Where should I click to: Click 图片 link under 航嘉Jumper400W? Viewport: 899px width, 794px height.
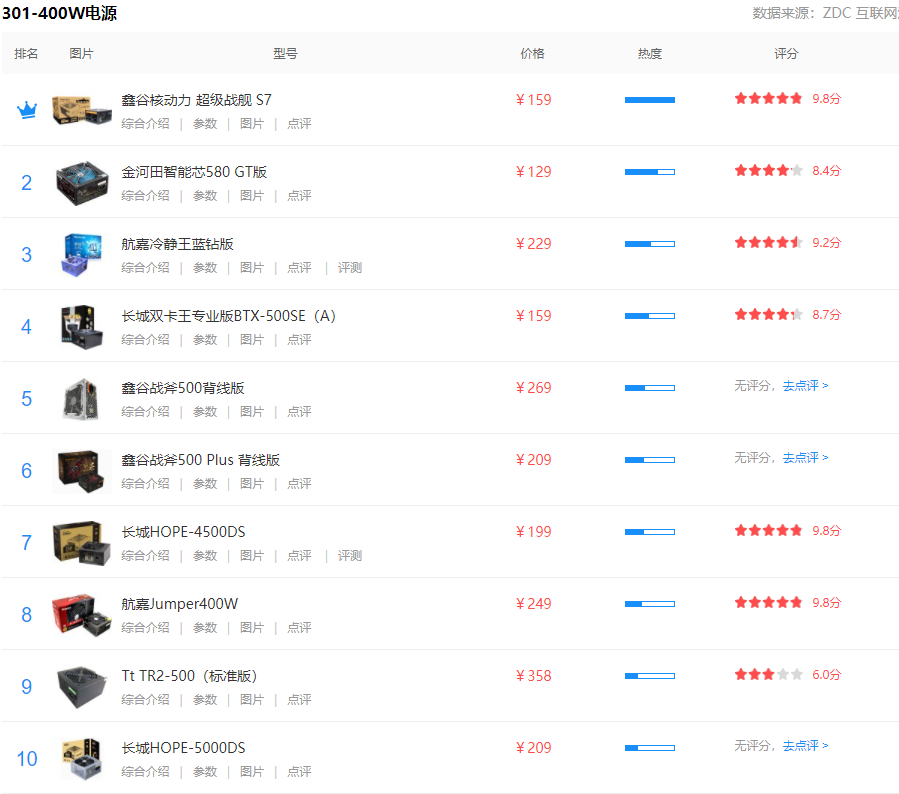(252, 628)
